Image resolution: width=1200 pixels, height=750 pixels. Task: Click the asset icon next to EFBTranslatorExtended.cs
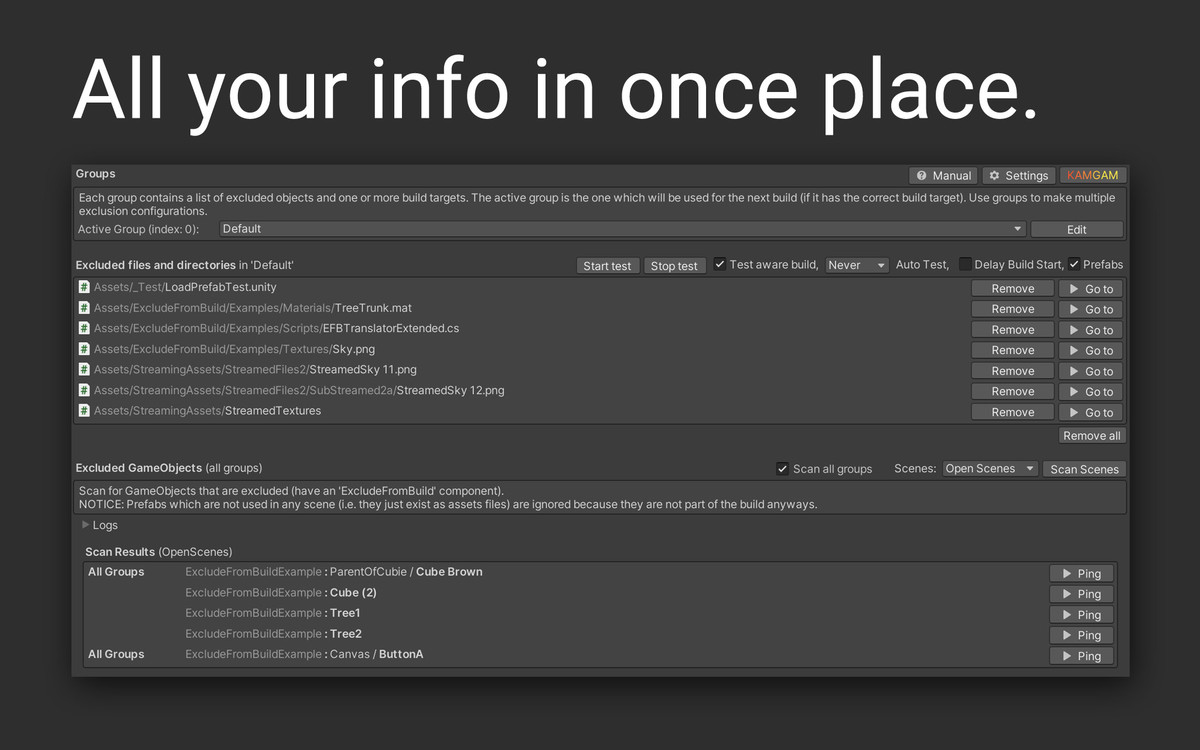point(84,329)
